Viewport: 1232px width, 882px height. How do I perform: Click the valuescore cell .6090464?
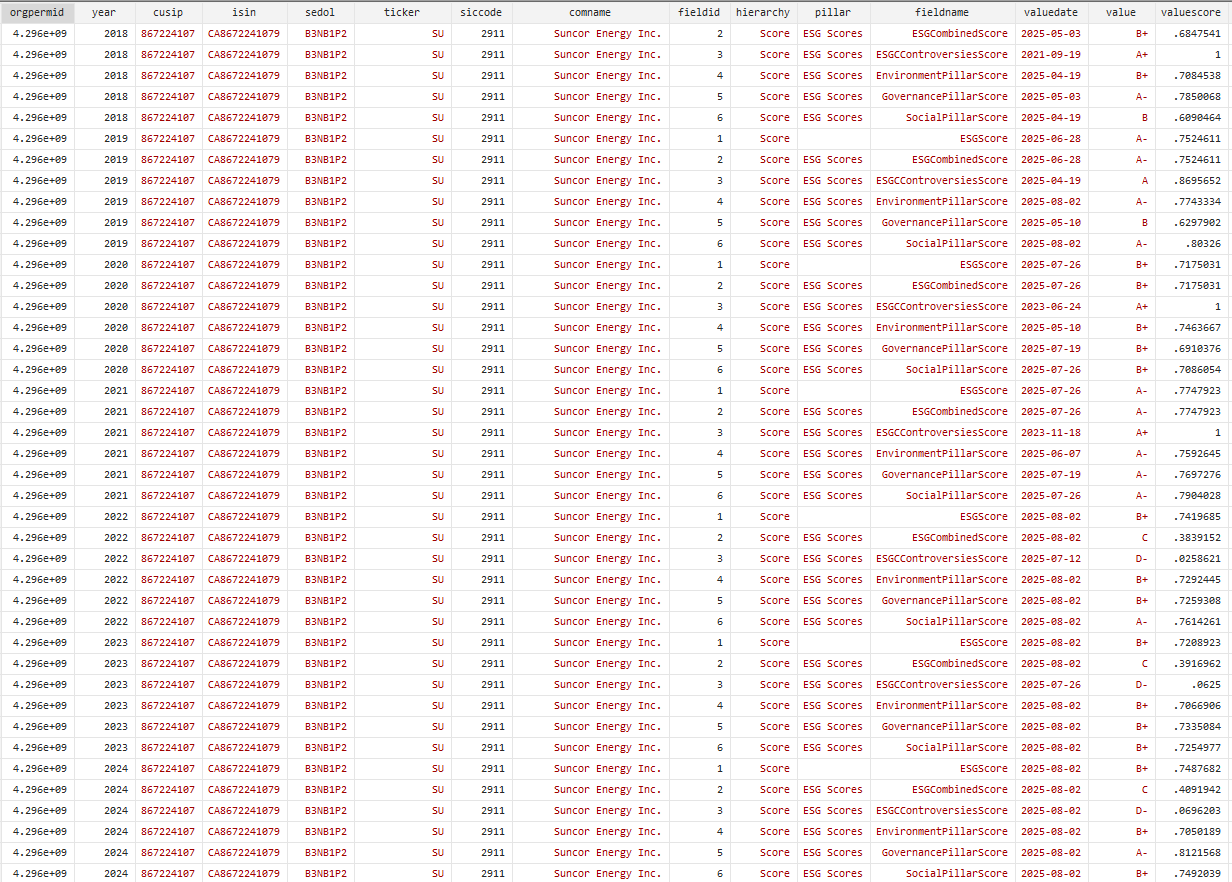(1190, 118)
